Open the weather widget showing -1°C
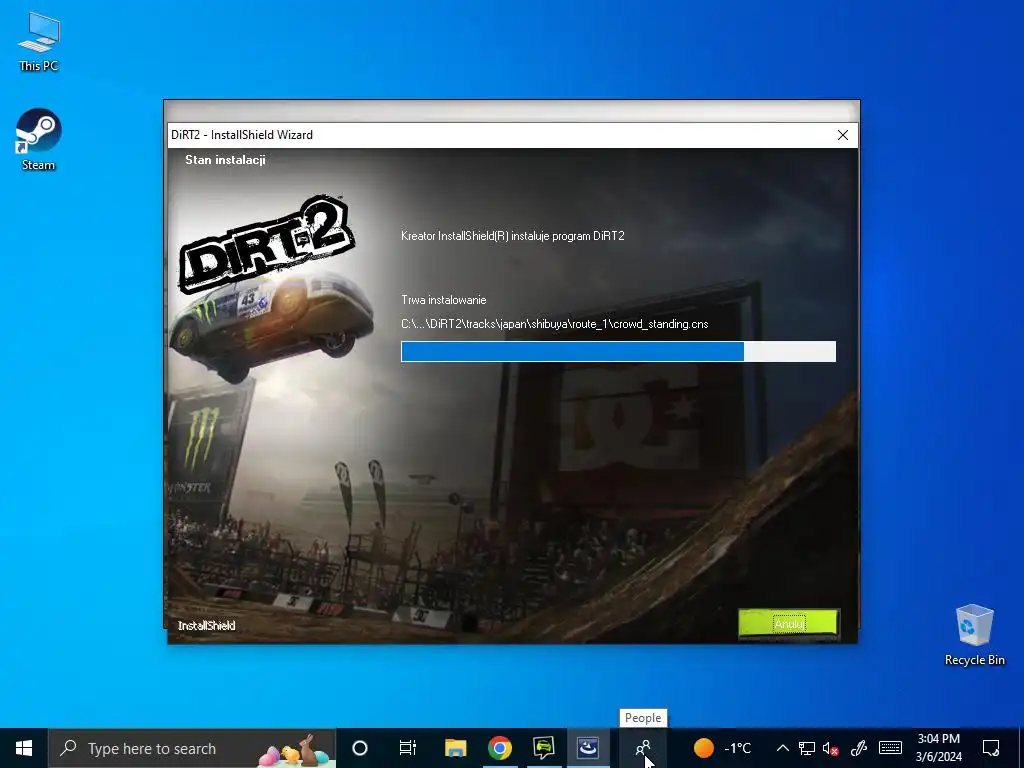Viewport: 1024px width, 768px height. pos(722,748)
